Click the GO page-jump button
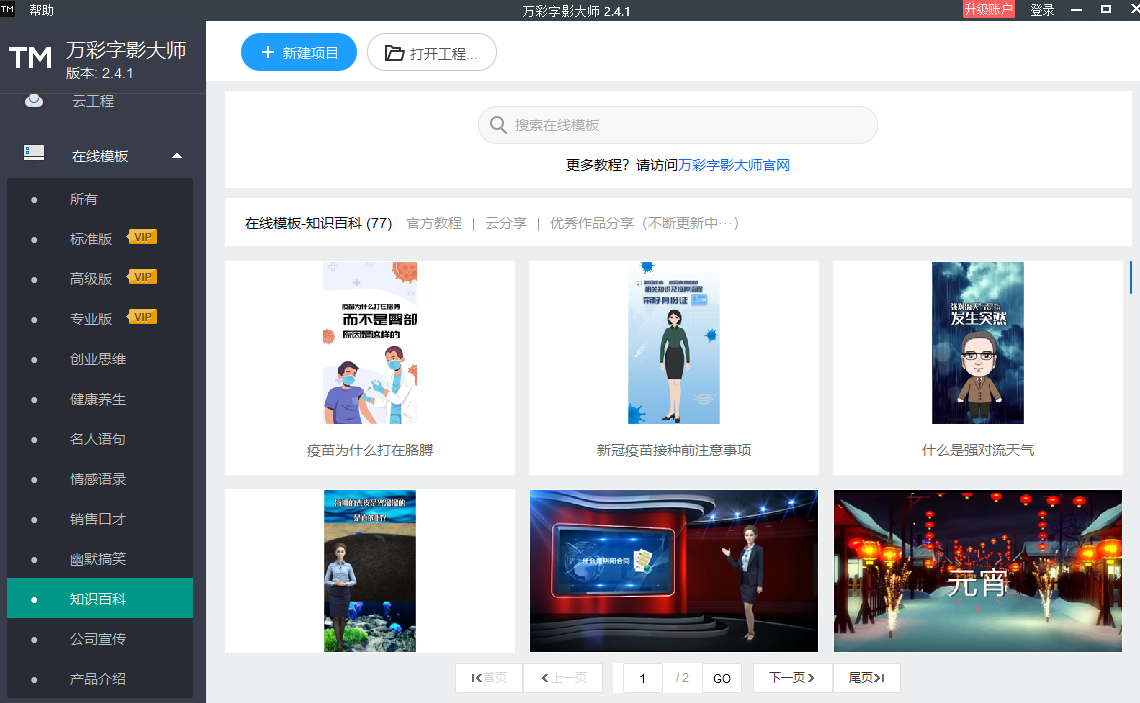This screenshot has width=1140, height=703. [x=721, y=678]
